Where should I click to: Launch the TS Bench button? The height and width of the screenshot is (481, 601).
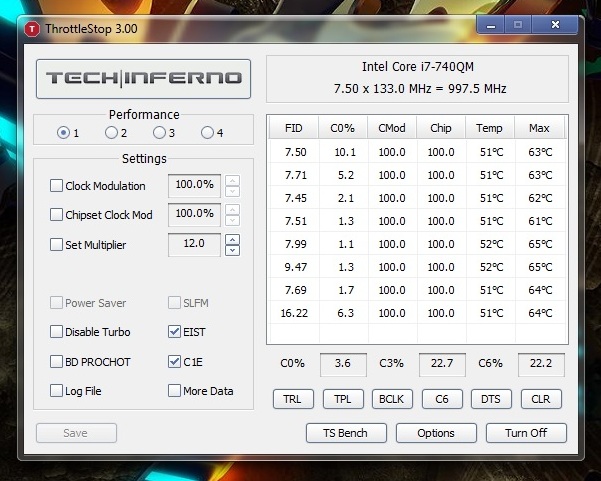(346, 433)
